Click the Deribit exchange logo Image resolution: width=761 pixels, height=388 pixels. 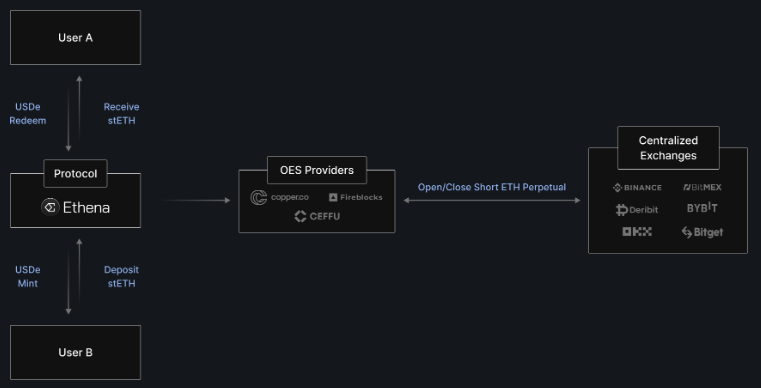pyautogui.click(x=637, y=210)
